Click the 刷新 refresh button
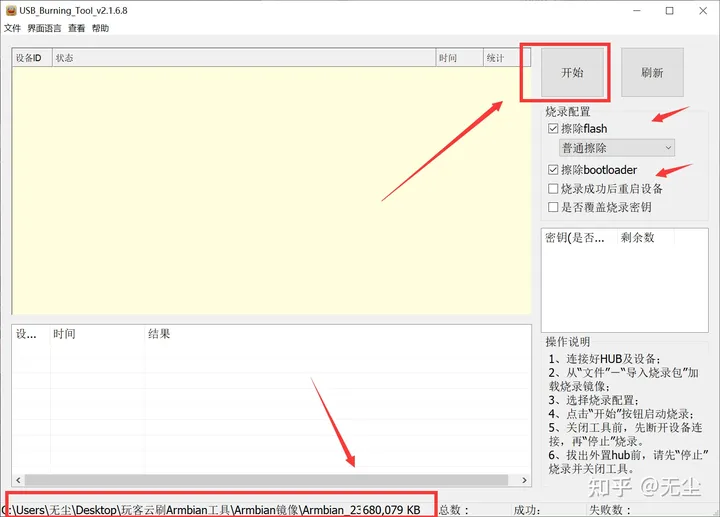 point(652,73)
